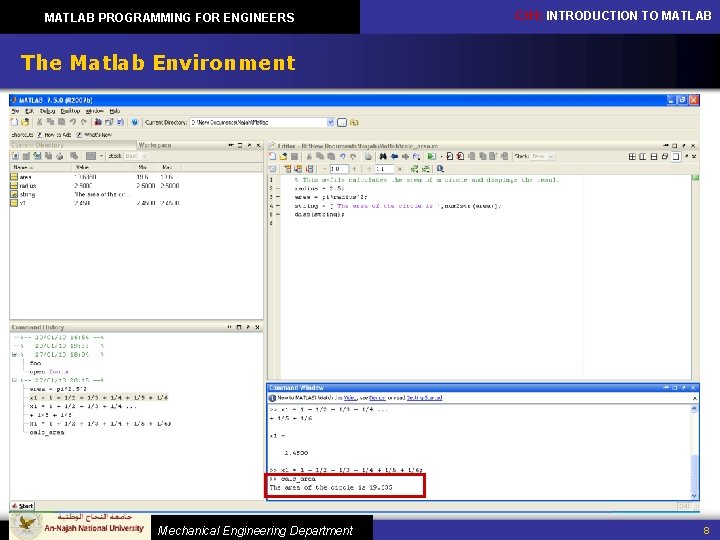The width and height of the screenshot is (720, 540).
Task: Open the Desktop menu
Action: coord(70,111)
